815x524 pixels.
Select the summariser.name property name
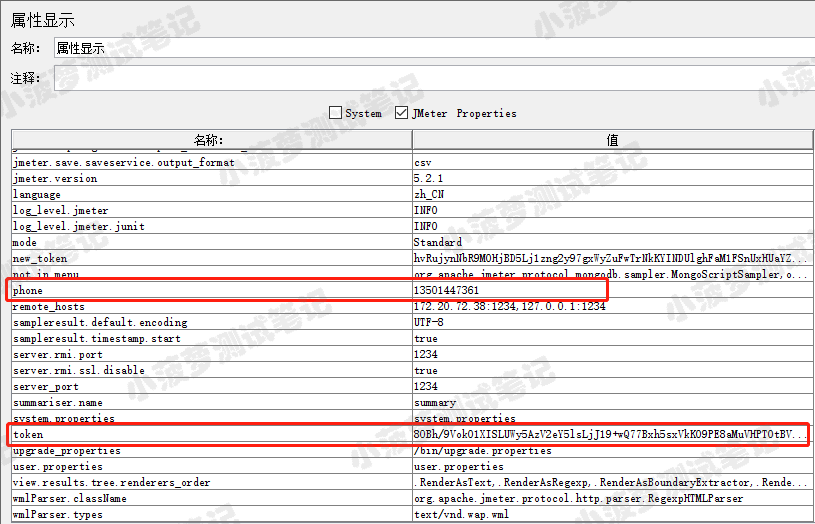pos(58,402)
